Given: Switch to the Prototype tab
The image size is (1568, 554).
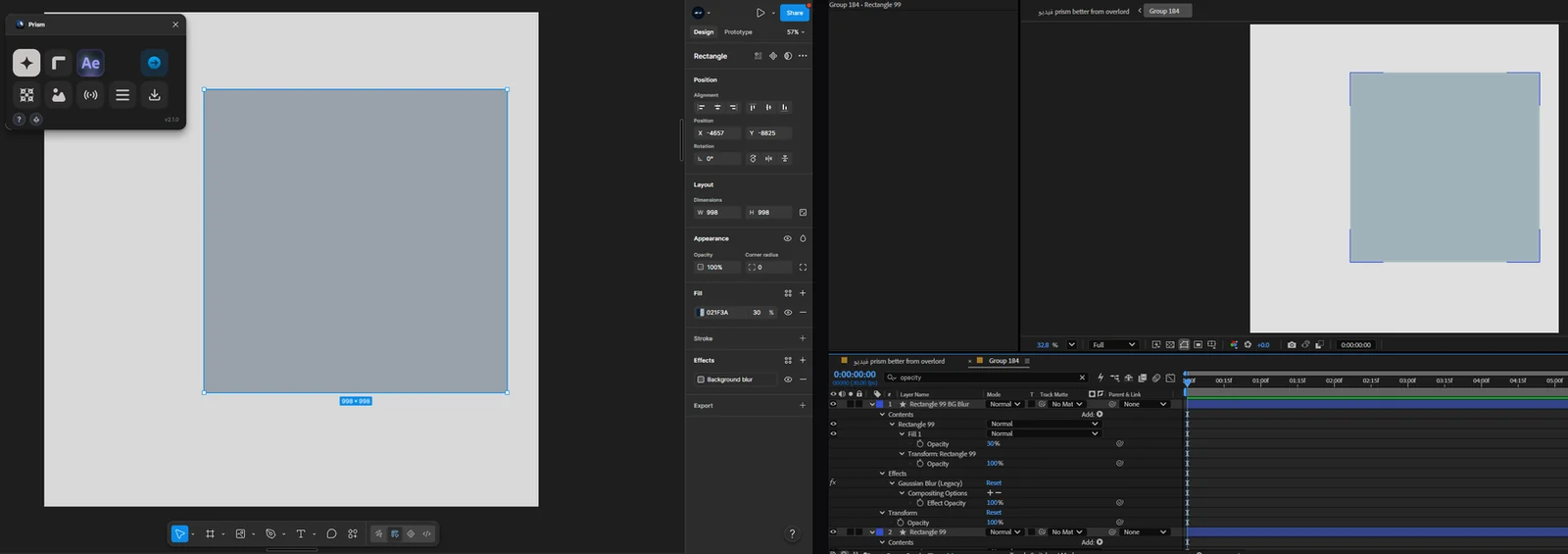Looking at the screenshot, I should [738, 32].
